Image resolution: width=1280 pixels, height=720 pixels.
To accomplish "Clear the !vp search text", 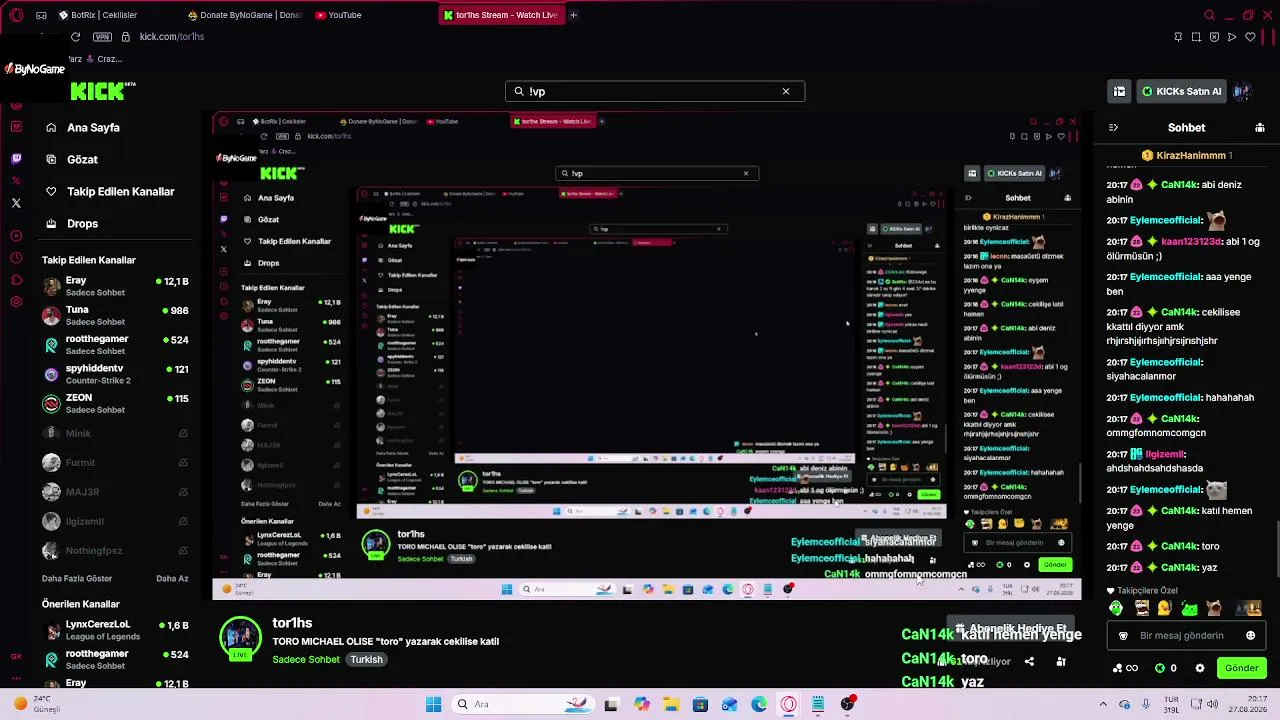I will click(786, 91).
